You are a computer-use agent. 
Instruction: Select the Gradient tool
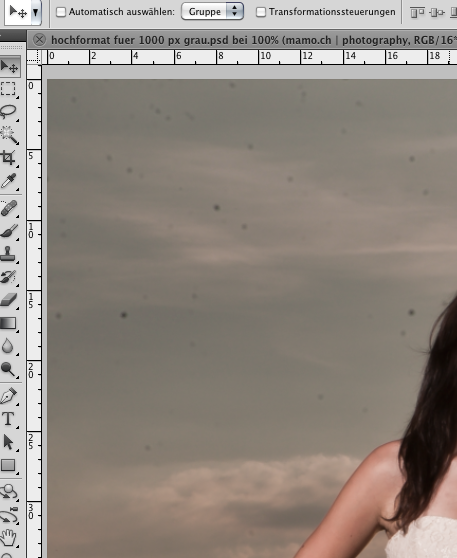[9, 323]
